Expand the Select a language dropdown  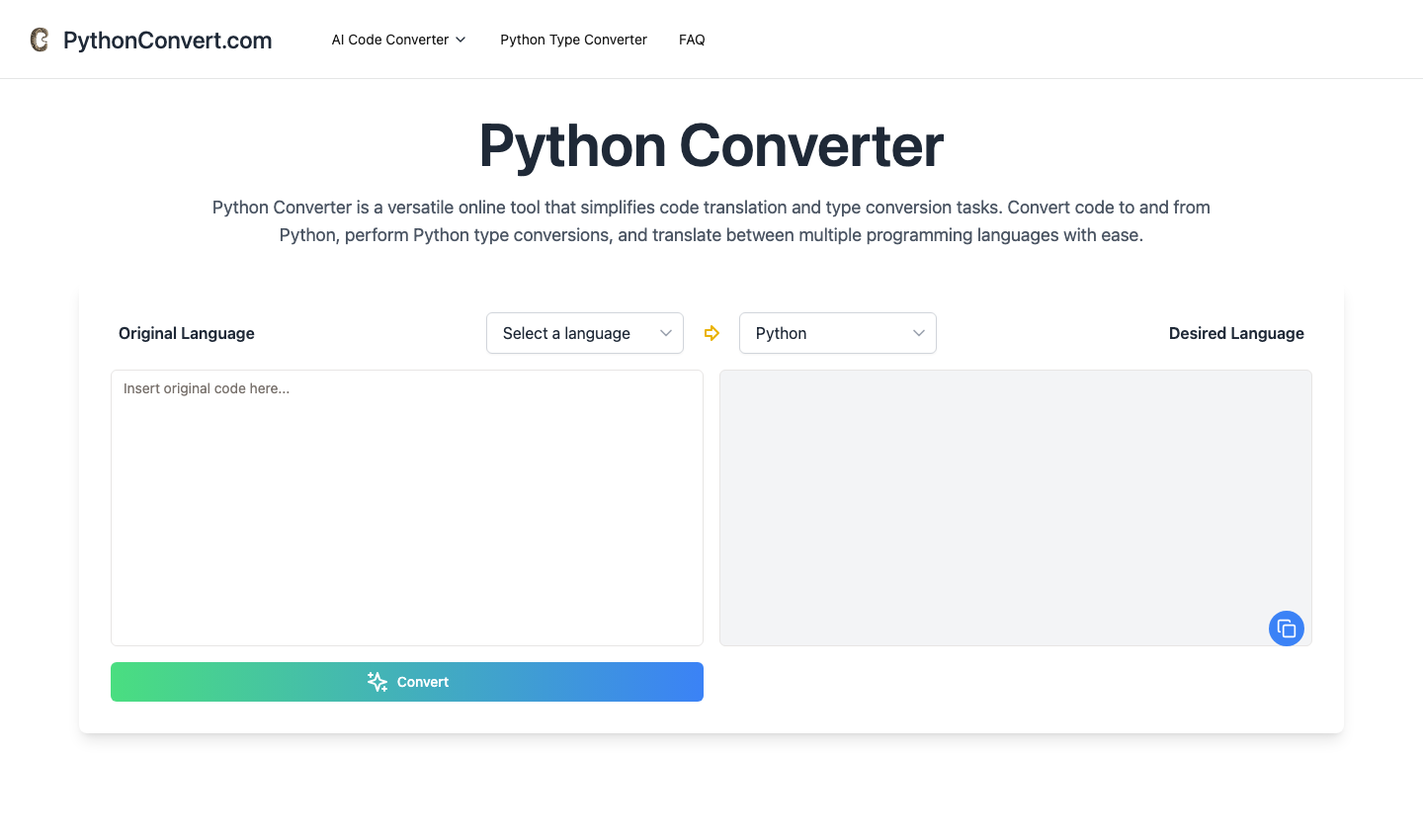[585, 333]
